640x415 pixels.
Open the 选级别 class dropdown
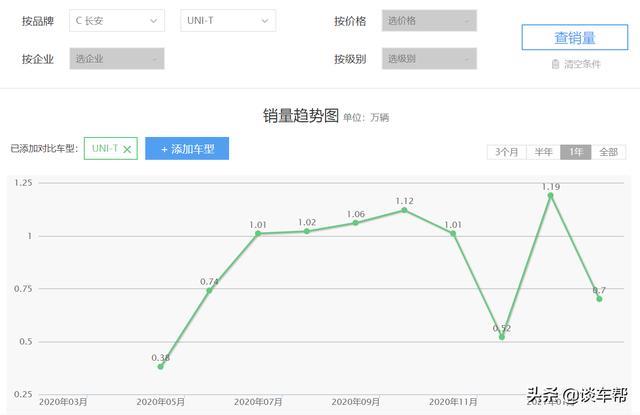(x=429, y=59)
